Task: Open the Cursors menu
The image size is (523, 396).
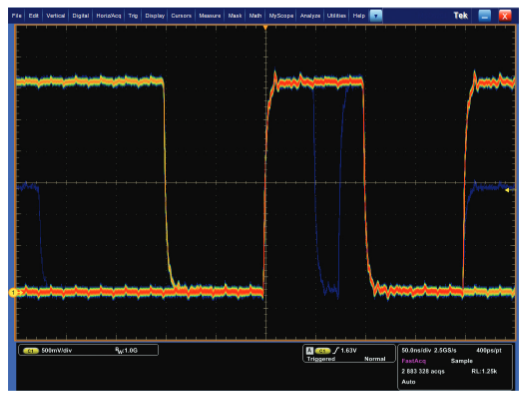Action: click(x=181, y=16)
